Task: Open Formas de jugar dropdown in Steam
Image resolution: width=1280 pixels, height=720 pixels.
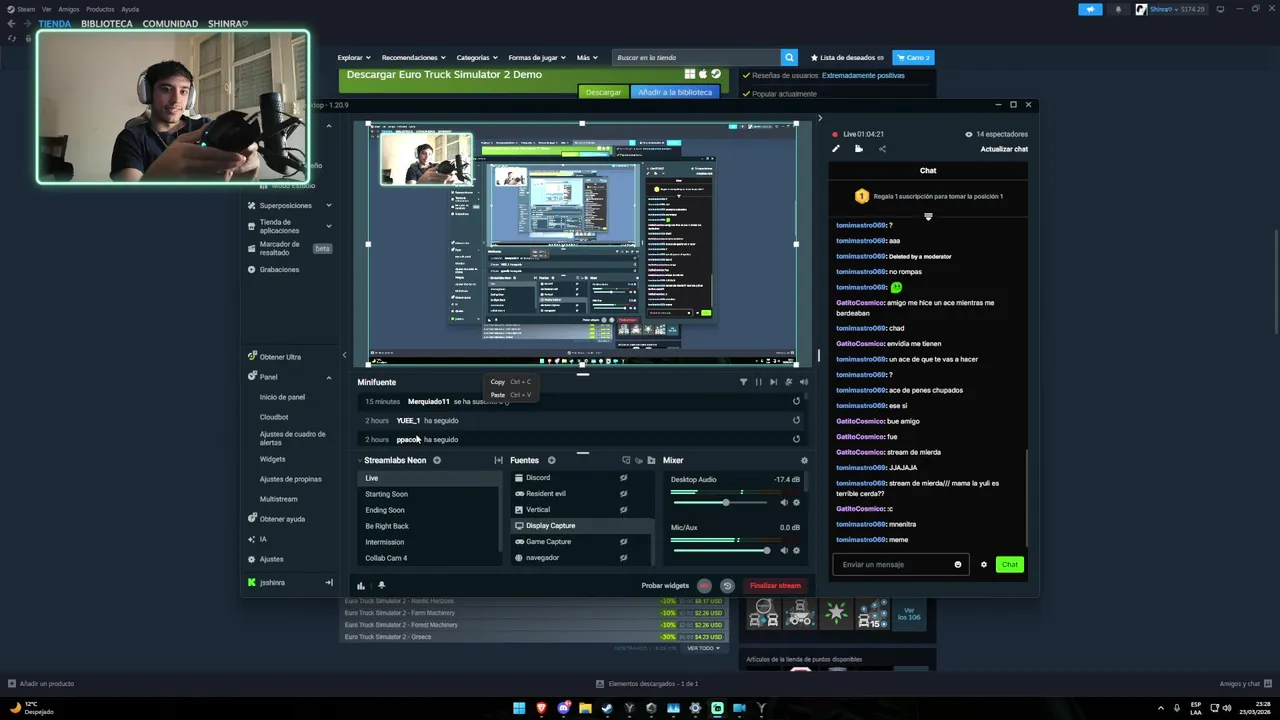Action: coord(537,58)
